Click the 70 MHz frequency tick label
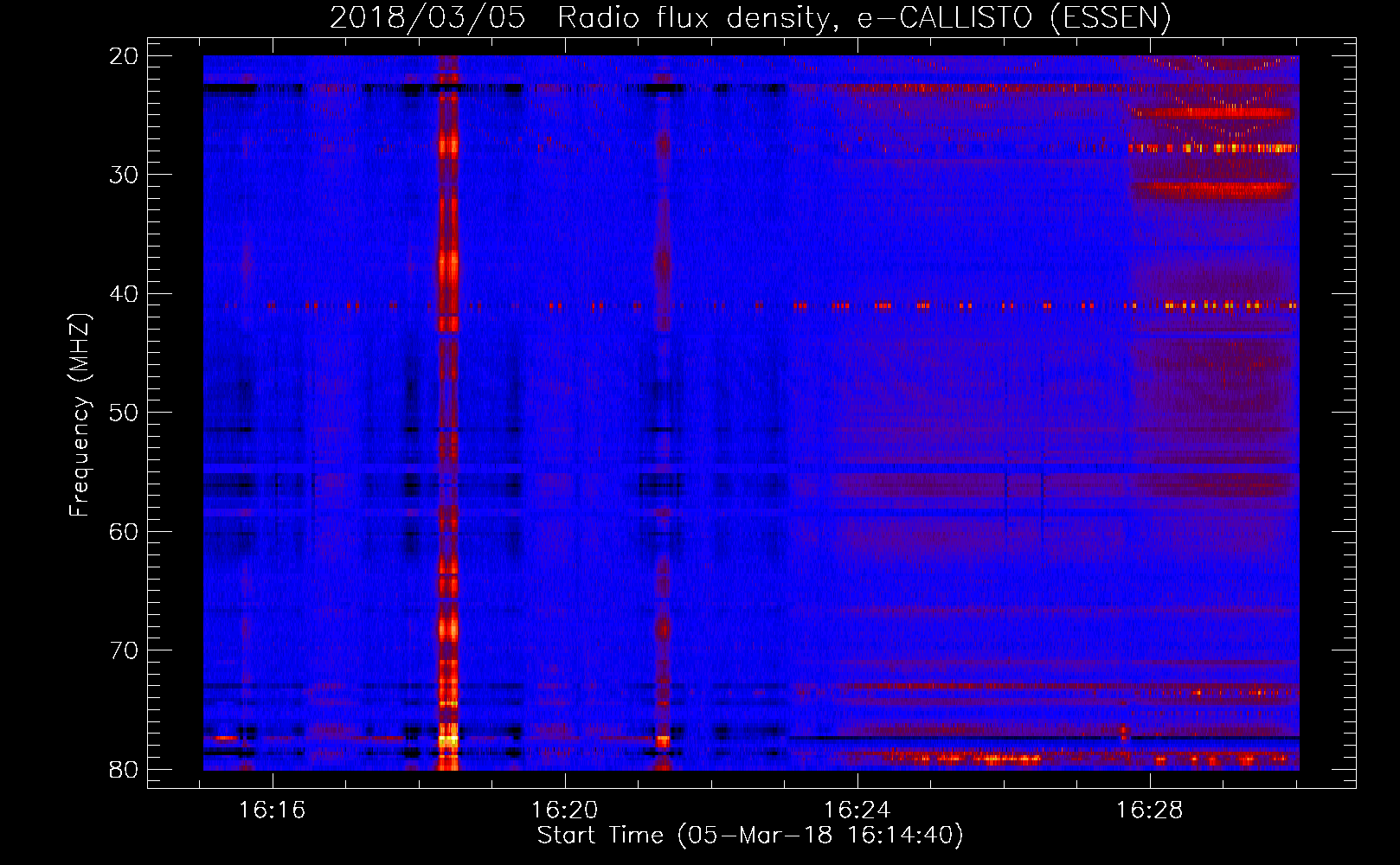 click(x=124, y=650)
